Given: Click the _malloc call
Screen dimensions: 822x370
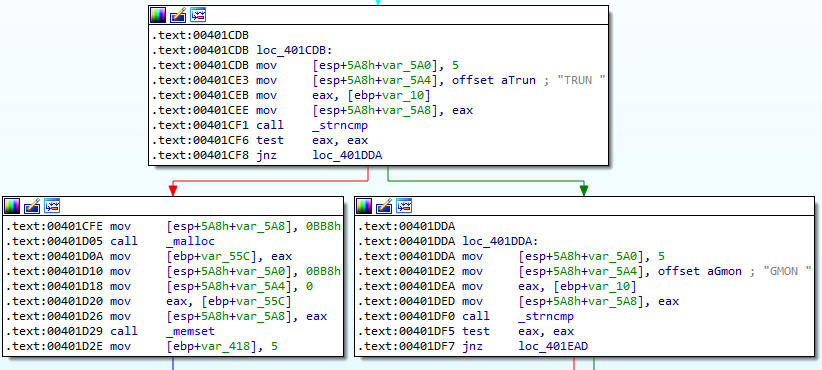Looking at the screenshot, I should point(190,242).
